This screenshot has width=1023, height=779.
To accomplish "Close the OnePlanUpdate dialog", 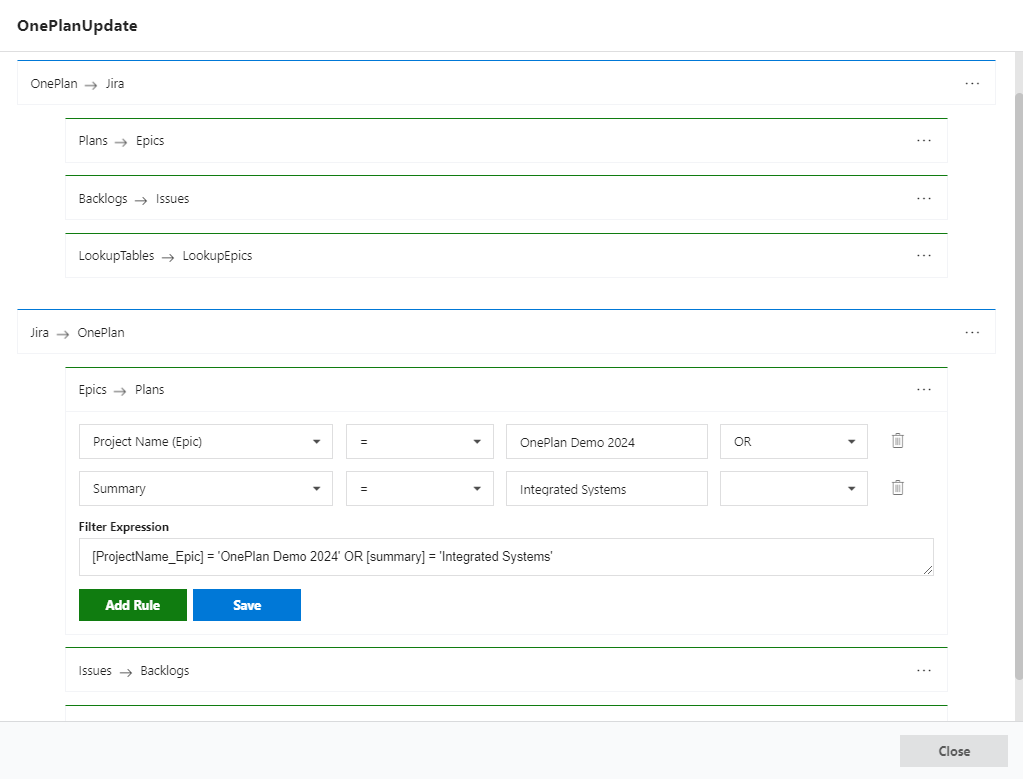I will tap(952, 751).
